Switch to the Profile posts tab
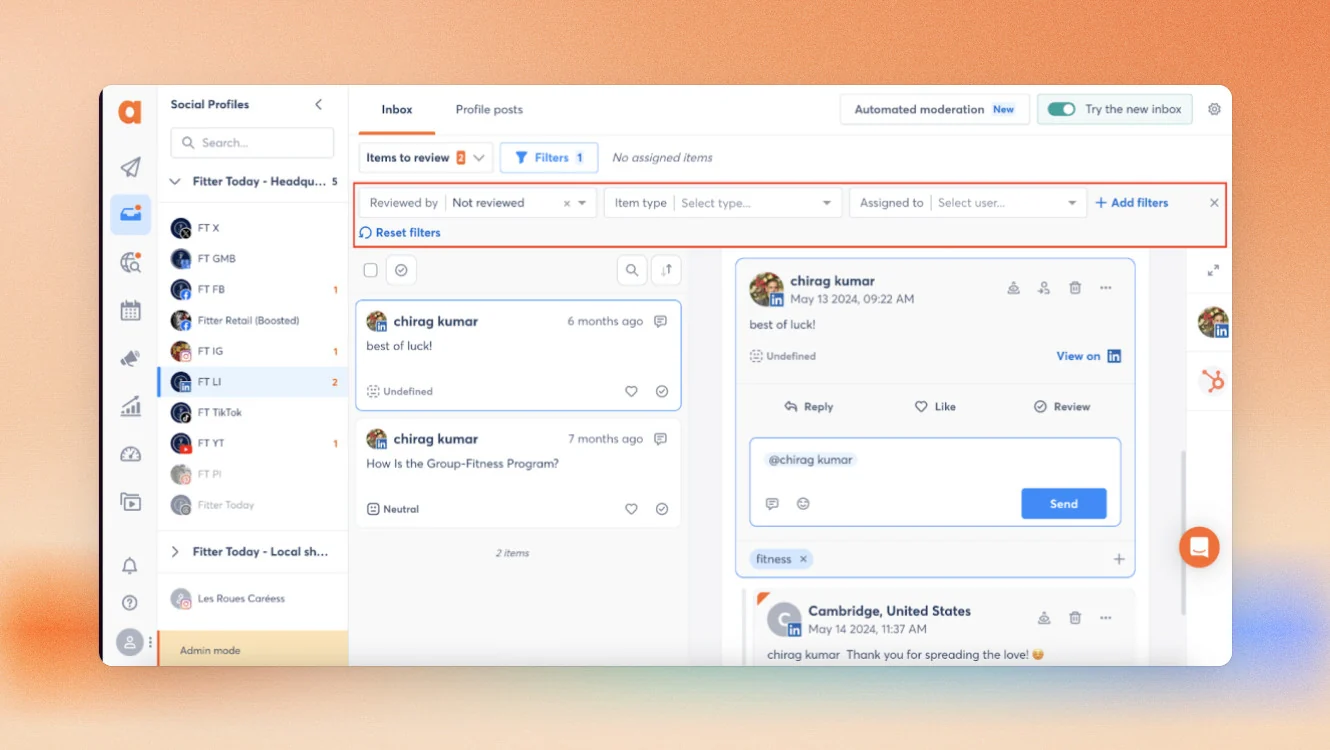The image size is (1330, 750). (489, 110)
